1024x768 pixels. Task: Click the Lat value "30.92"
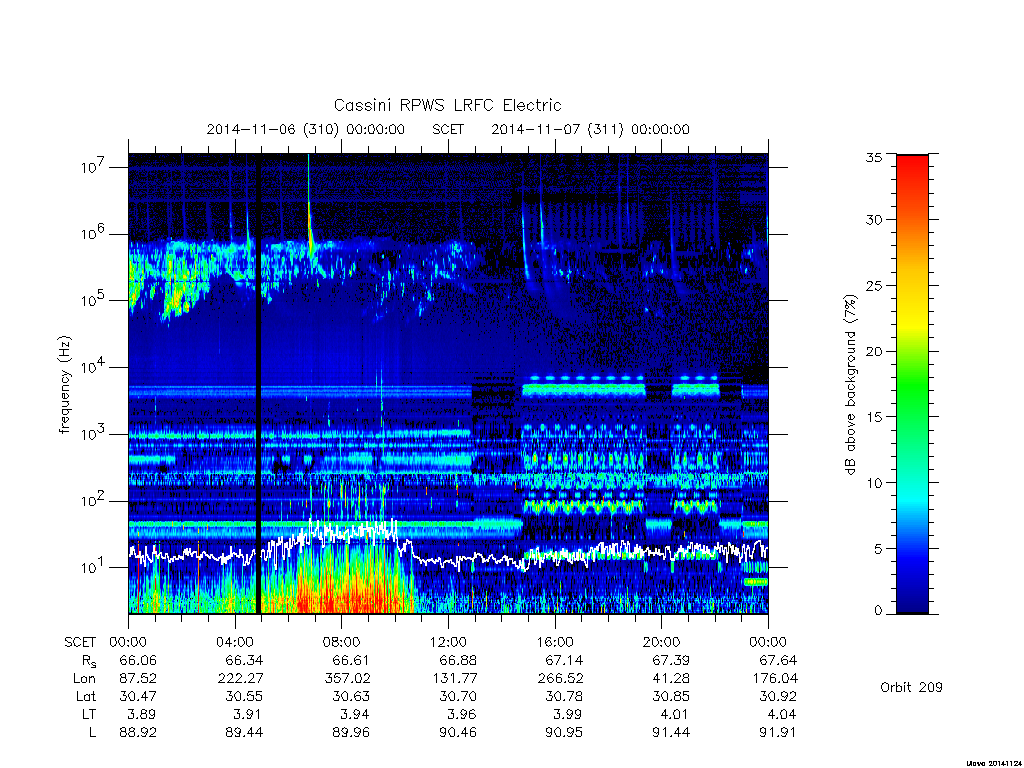point(778,696)
